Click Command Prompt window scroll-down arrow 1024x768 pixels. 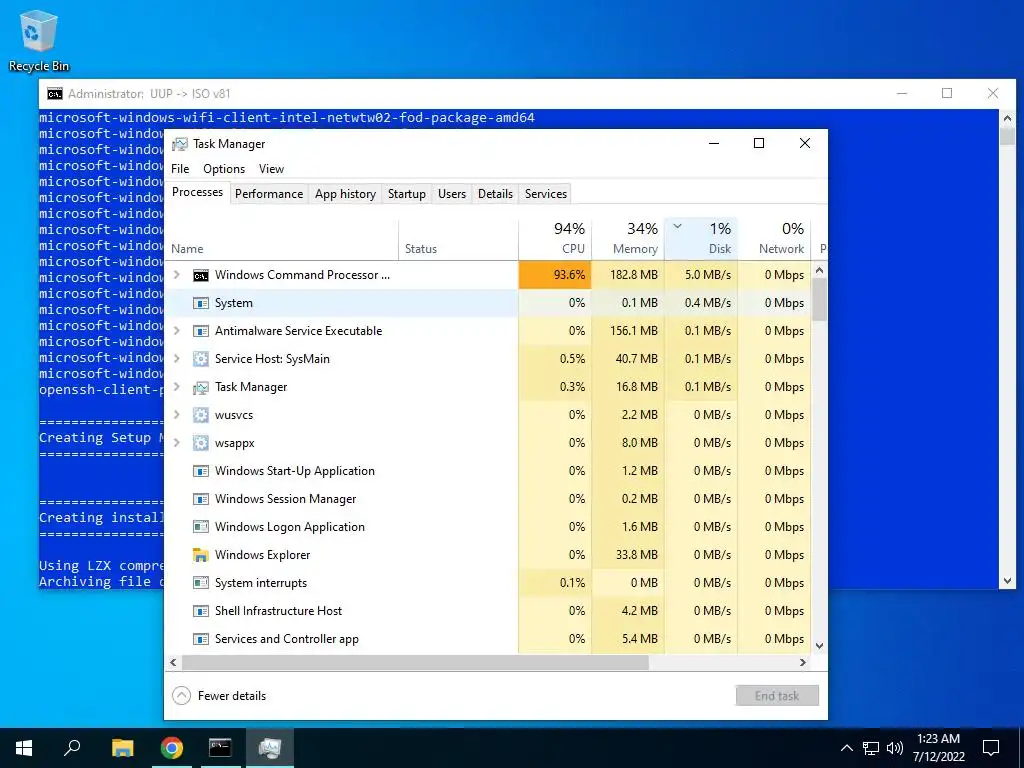(x=1006, y=581)
